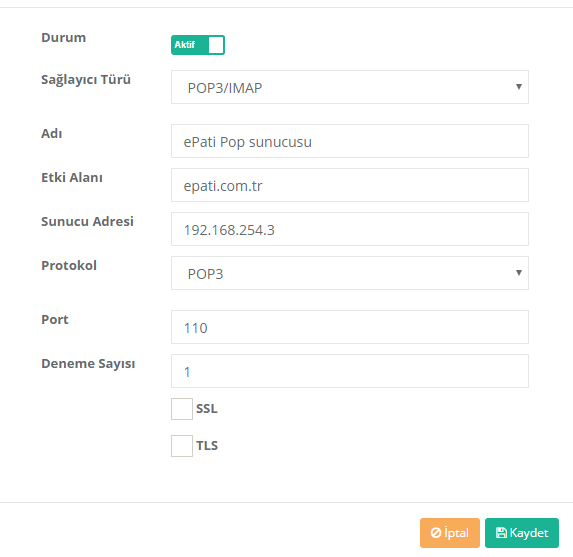Click the TLS label text

[x=207, y=446]
